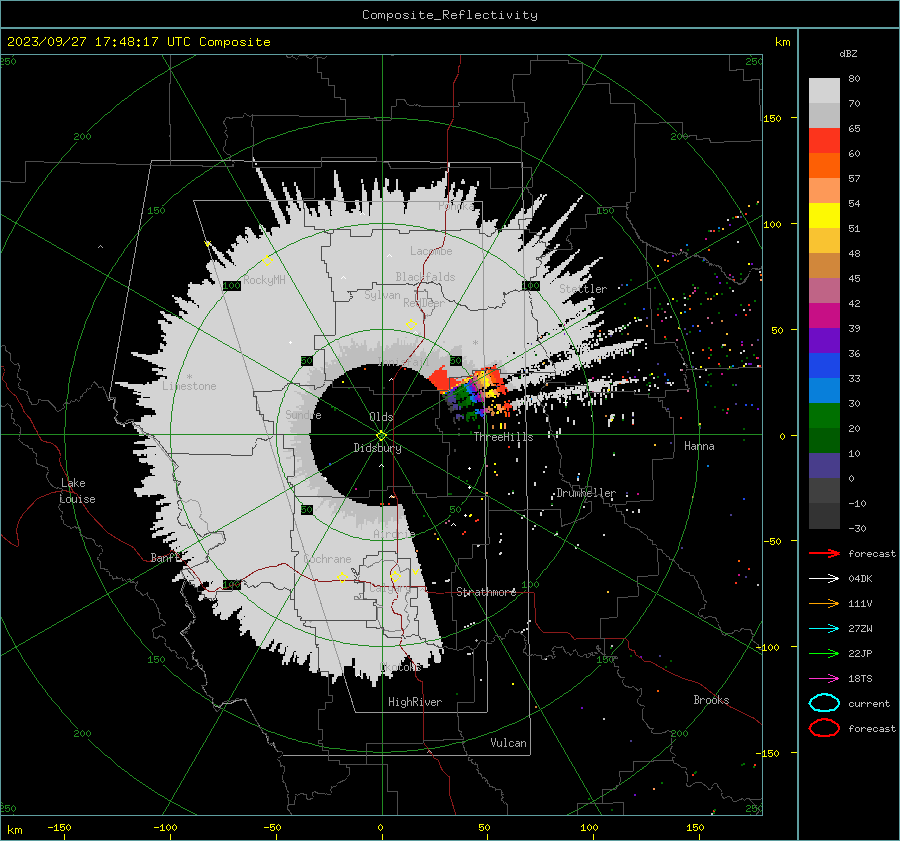Click the Vulcan town label
Screen dimensions: 900x841
tap(509, 743)
